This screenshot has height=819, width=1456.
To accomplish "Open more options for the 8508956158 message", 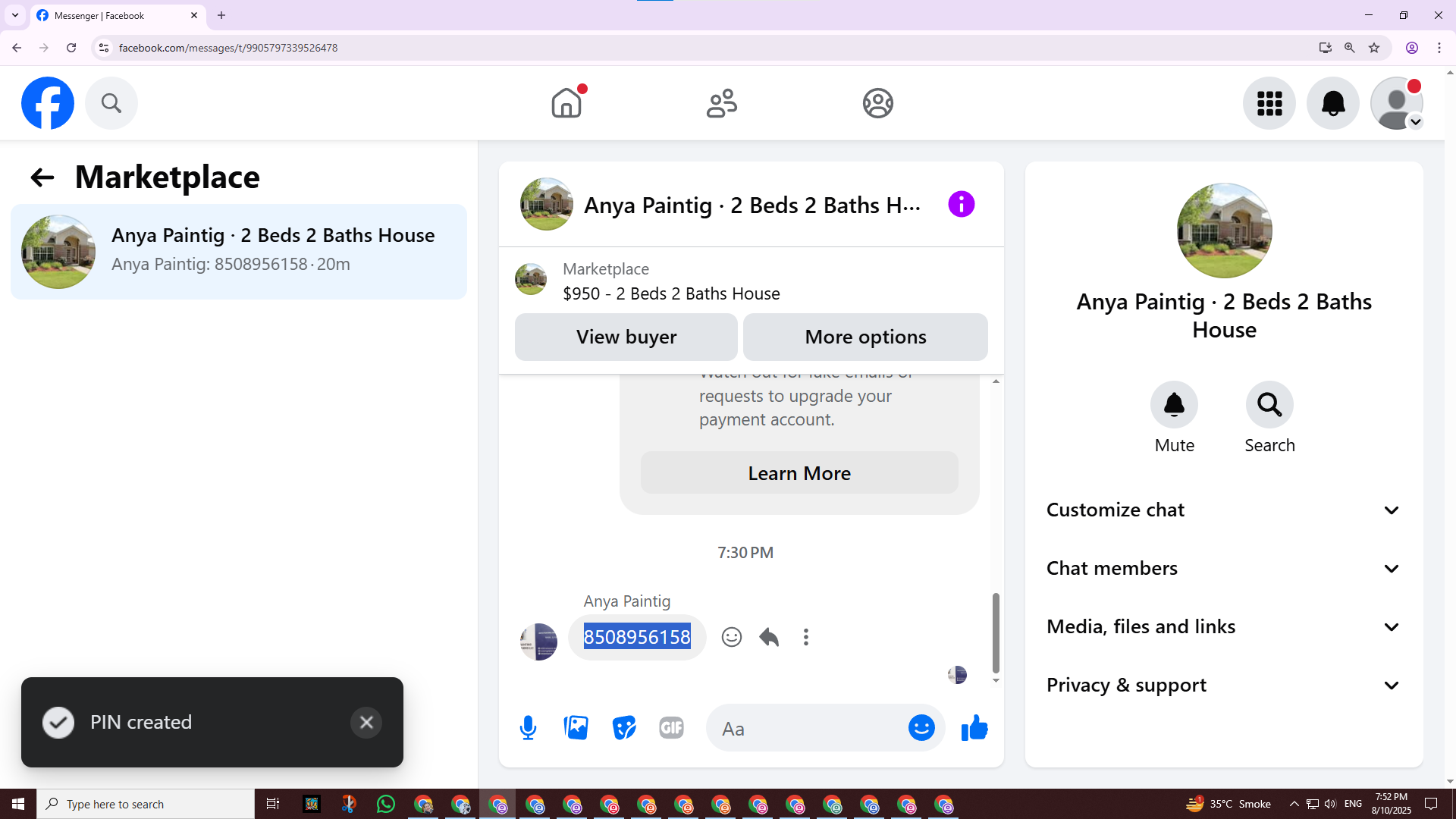I will click(x=806, y=637).
